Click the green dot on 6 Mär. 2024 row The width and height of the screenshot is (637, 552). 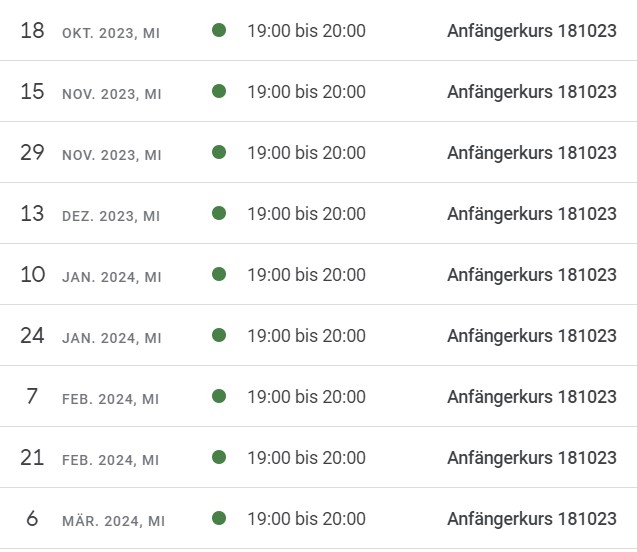pos(219,518)
